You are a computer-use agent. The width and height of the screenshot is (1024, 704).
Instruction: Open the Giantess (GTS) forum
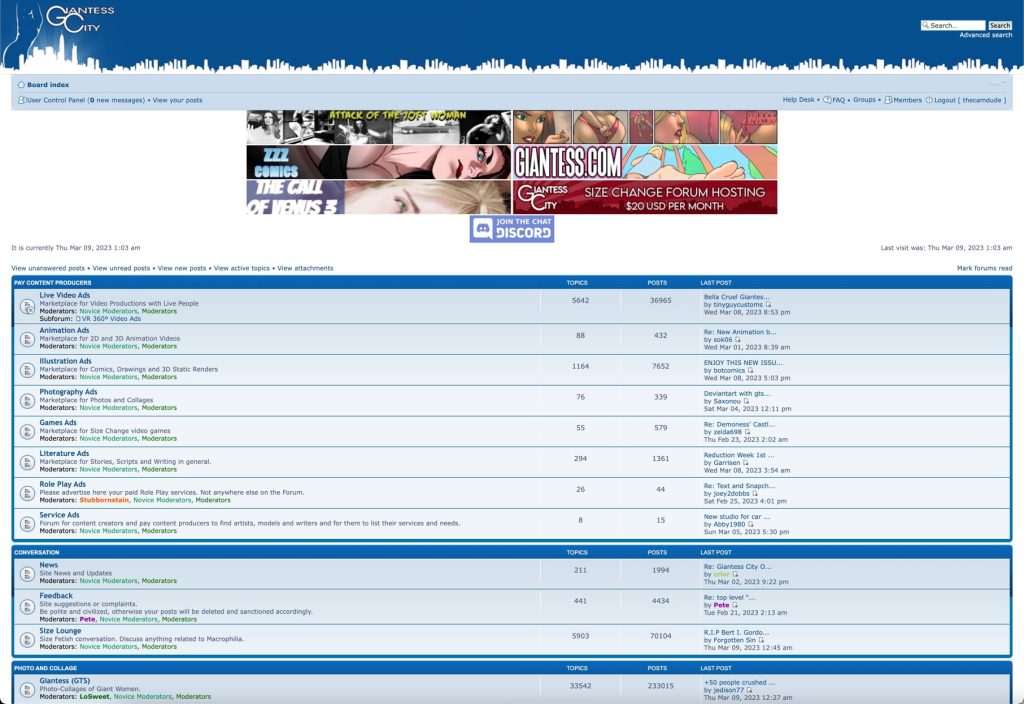pyautogui.click(x=65, y=680)
